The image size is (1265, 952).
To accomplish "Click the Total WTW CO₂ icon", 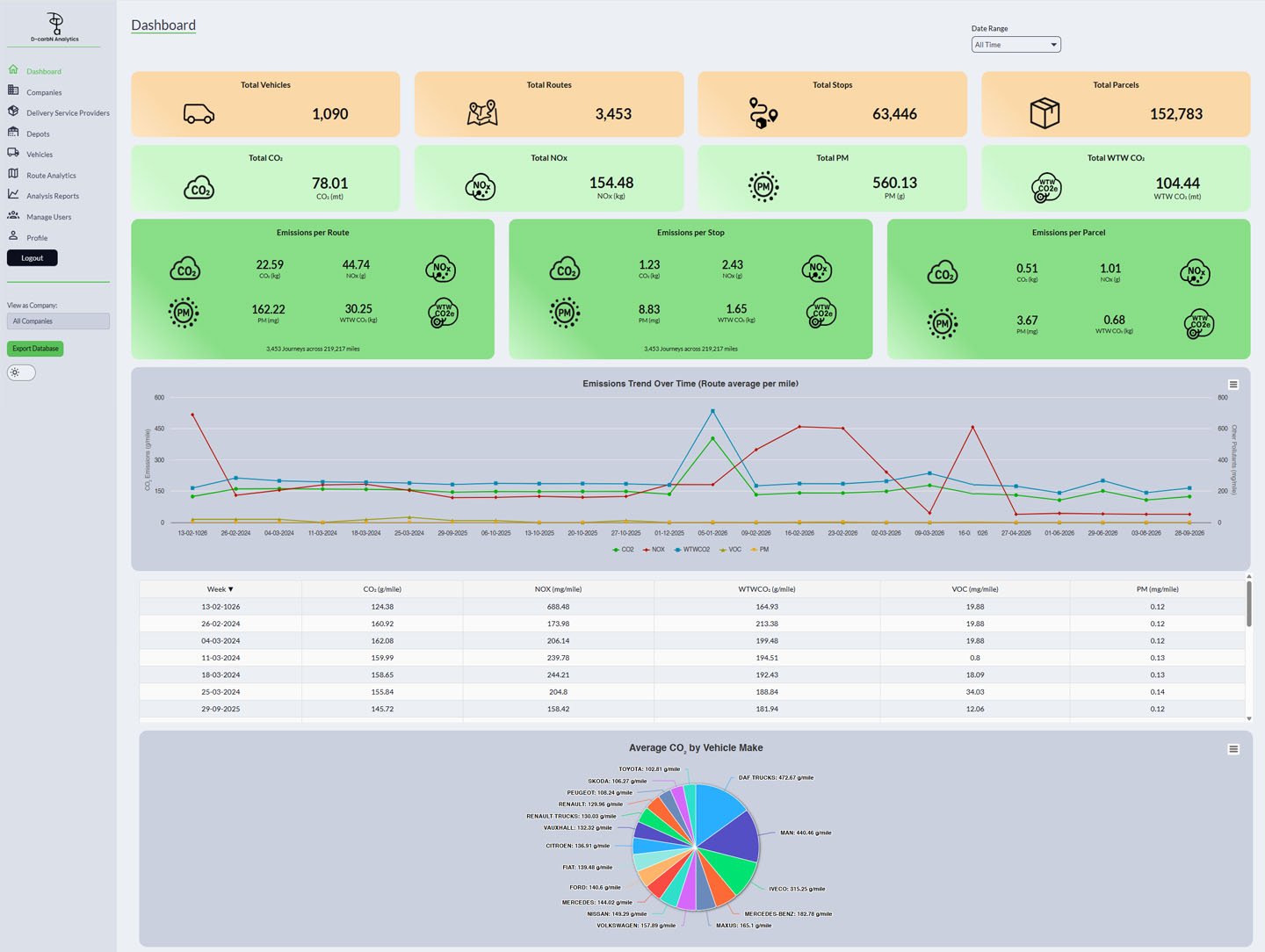I will click(x=1046, y=188).
